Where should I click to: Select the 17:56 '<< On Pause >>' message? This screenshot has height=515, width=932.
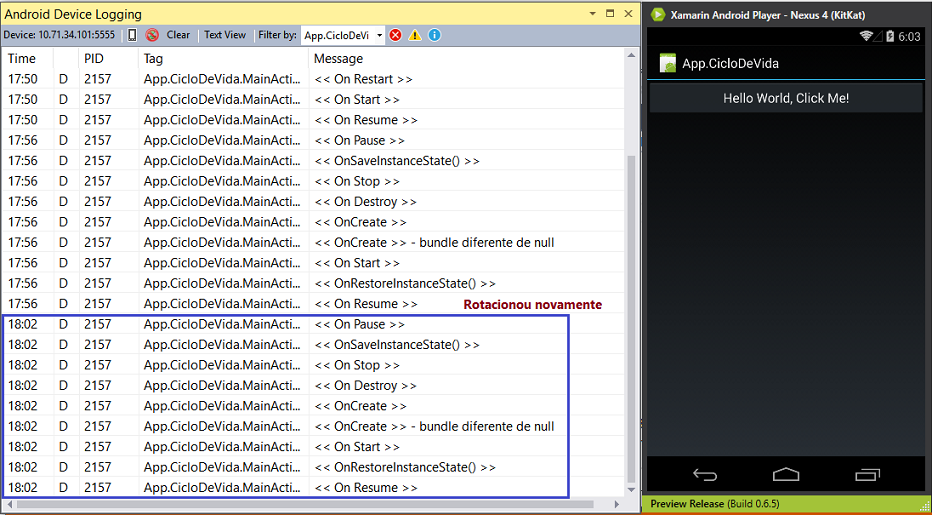[359, 140]
